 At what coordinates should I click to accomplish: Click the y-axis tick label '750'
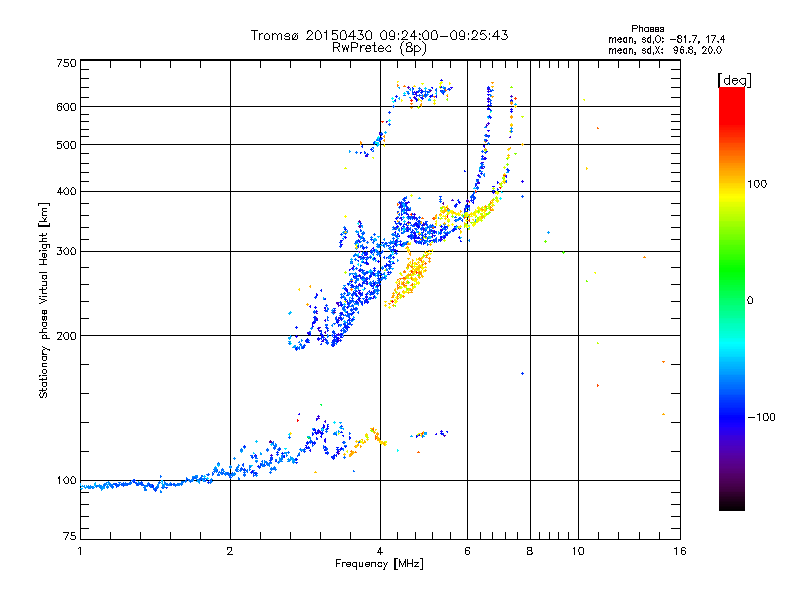click(x=66, y=63)
